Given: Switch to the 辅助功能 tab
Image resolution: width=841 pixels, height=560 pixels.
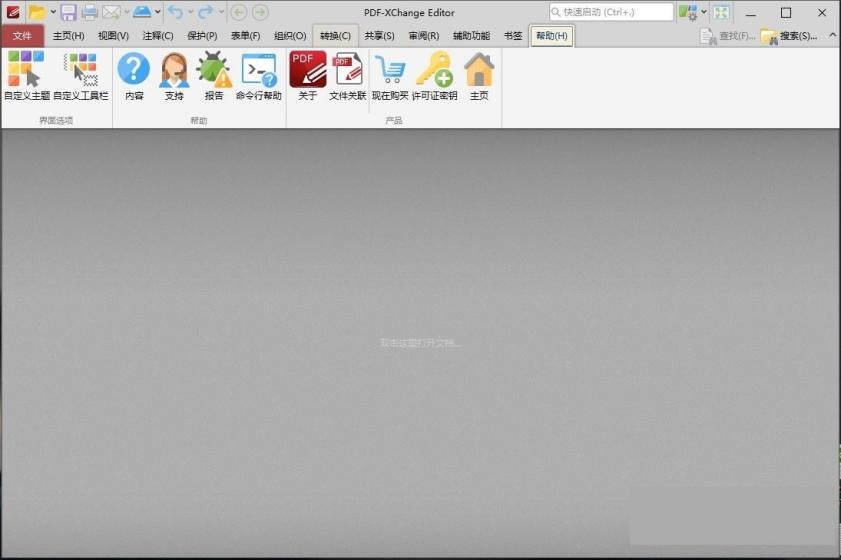Looking at the screenshot, I should point(471,36).
